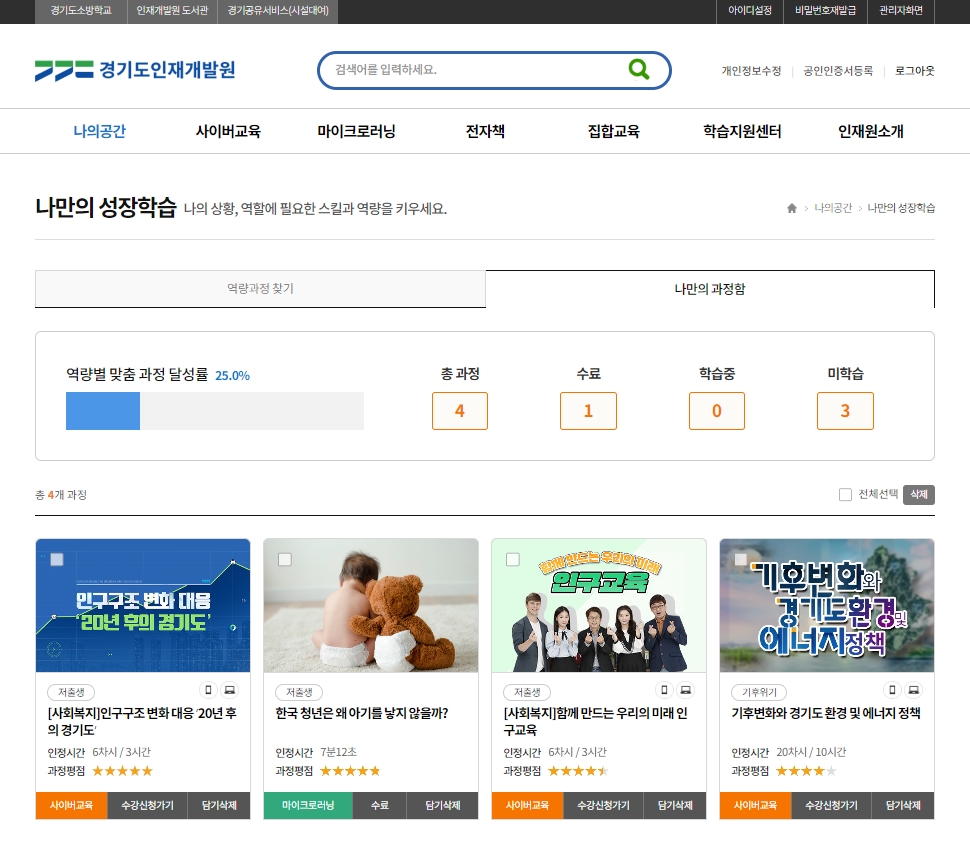Click the mobile device icon on the 한국 청년 card
Image resolution: width=970 pixels, height=843 pixels.
(437, 690)
